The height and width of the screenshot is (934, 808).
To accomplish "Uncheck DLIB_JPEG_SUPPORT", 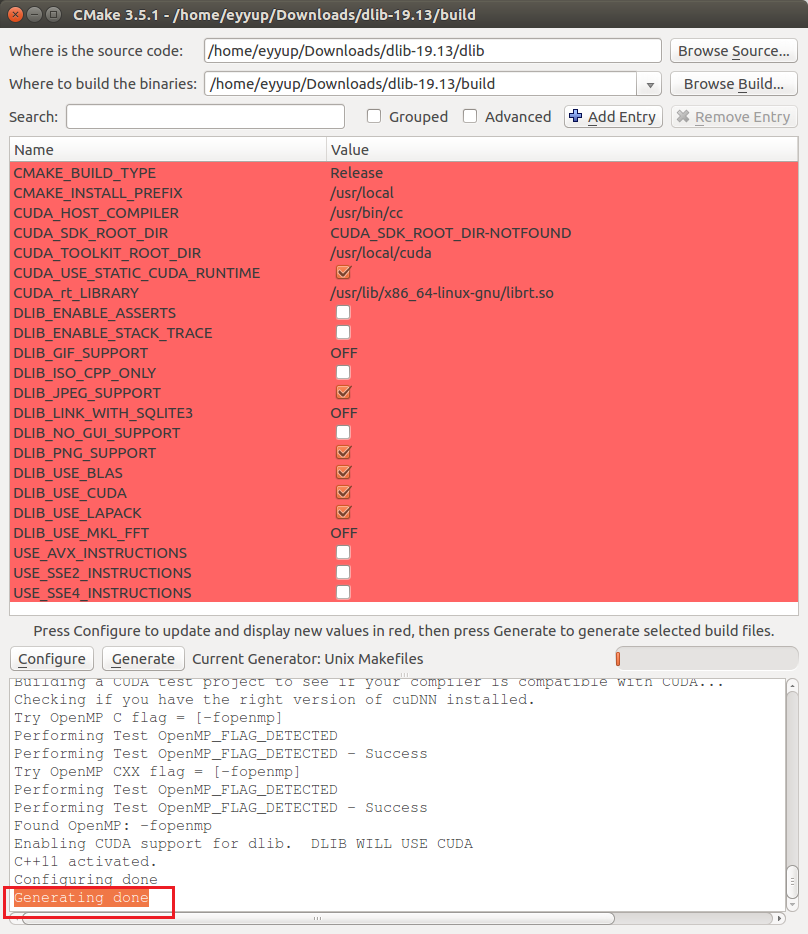I will point(343,393).
